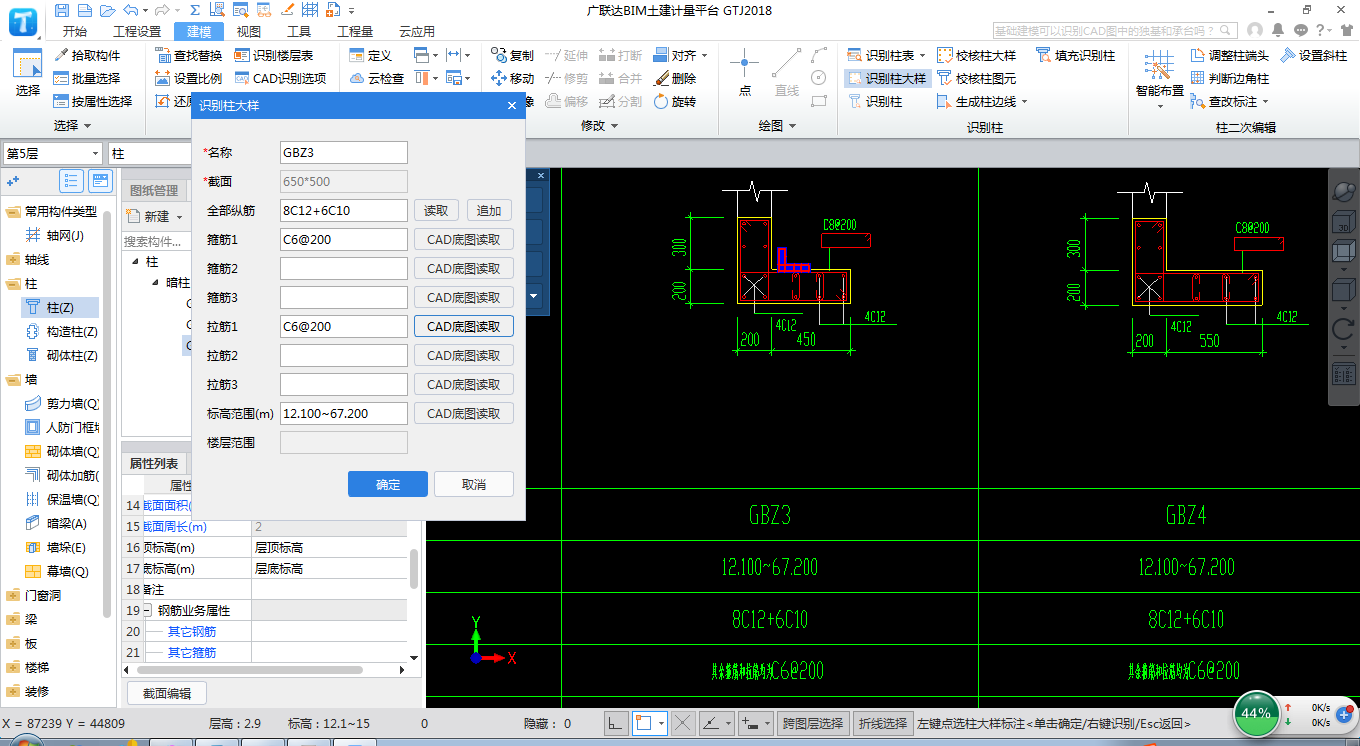Click 识别楼层表 tool
The width and height of the screenshot is (1360, 746).
point(274,55)
